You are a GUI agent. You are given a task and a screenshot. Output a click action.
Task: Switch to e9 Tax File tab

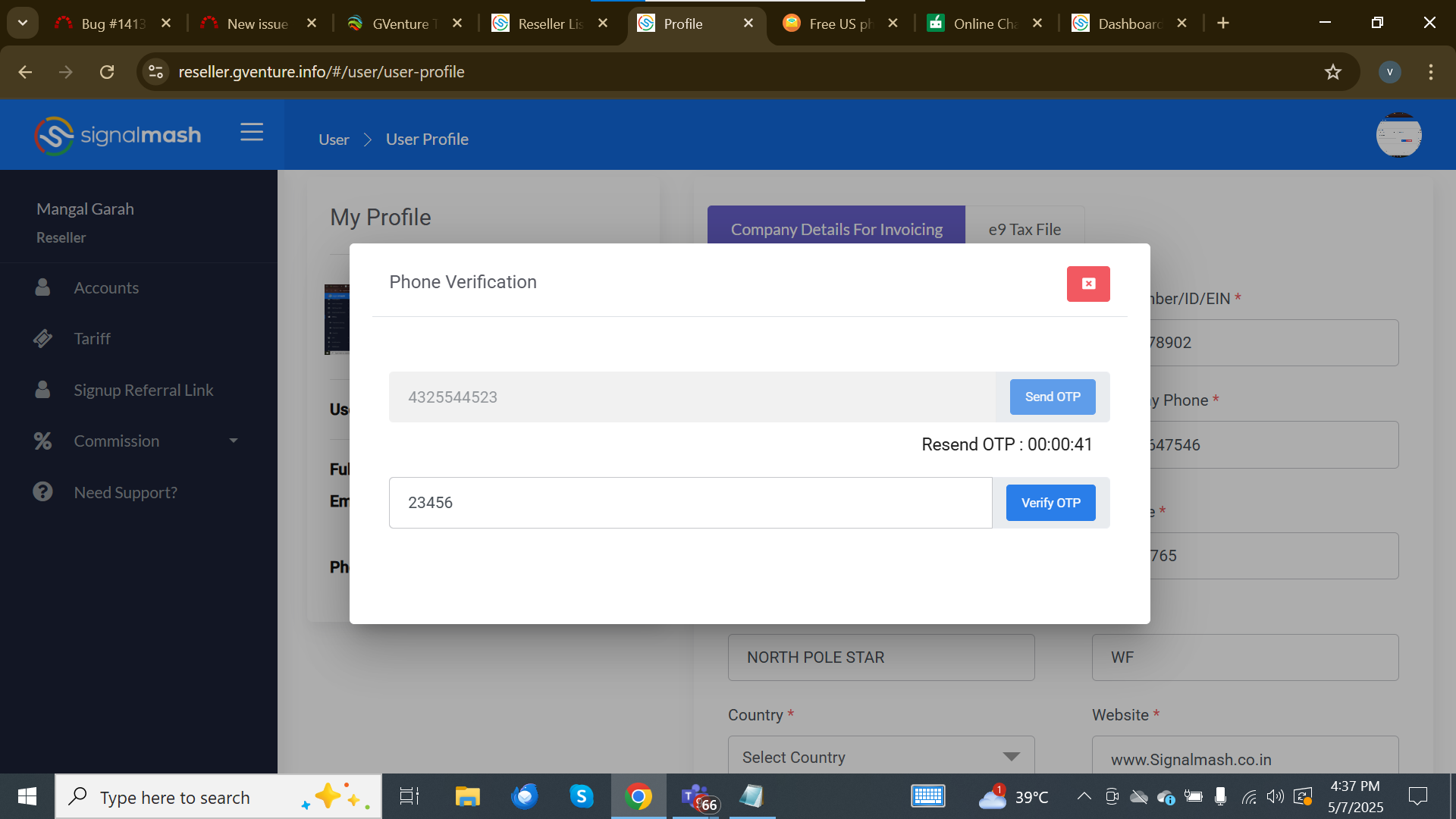tap(1025, 227)
